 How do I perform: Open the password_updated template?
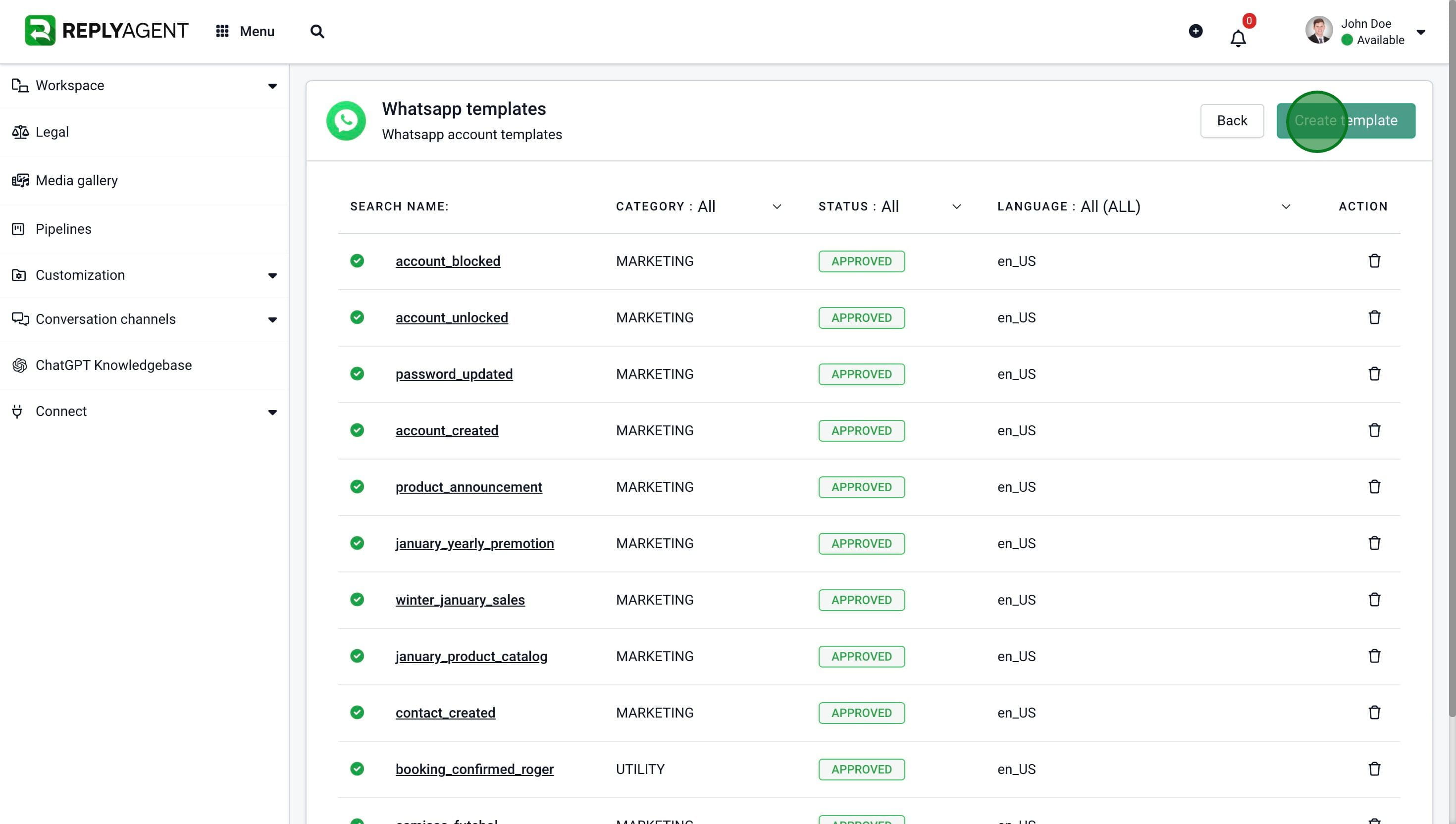[x=454, y=375]
